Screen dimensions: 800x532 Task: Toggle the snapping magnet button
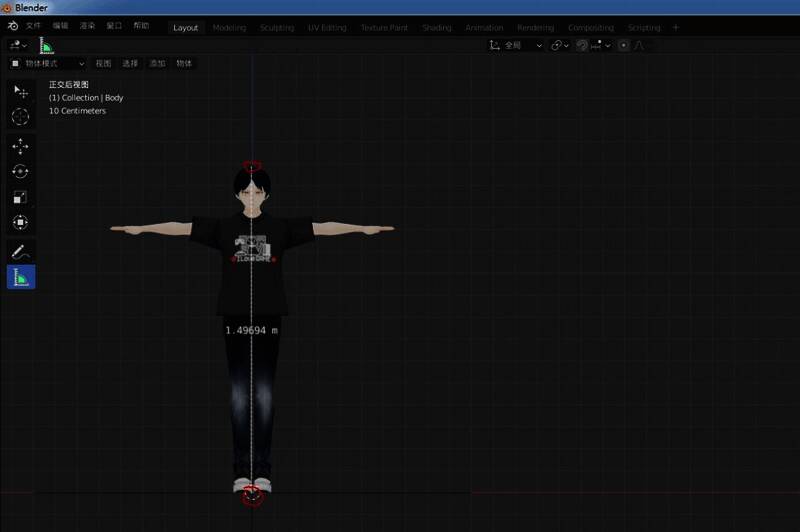[x=581, y=45]
